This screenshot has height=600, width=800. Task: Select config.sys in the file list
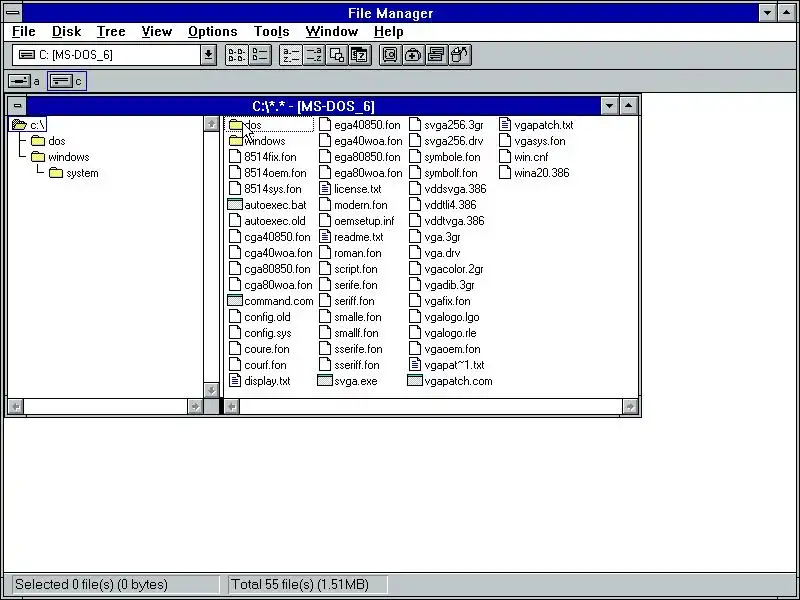pyautogui.click(x=260, y=333)
